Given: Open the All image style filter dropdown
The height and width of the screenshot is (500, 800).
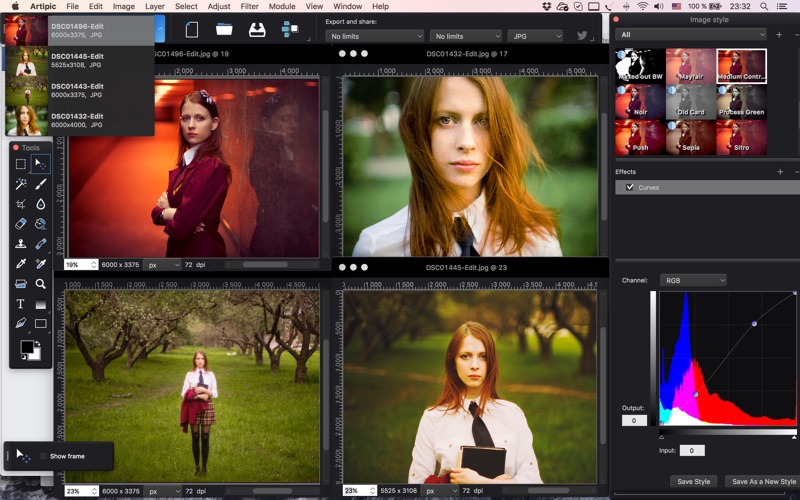Looking at the screenshot, I should (x=691, y=35).
